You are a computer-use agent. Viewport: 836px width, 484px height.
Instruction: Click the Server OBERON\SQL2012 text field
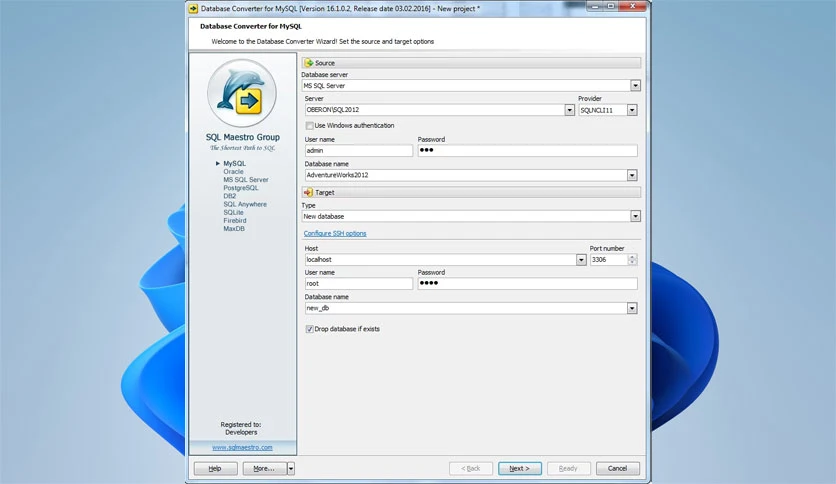(435, 110)
